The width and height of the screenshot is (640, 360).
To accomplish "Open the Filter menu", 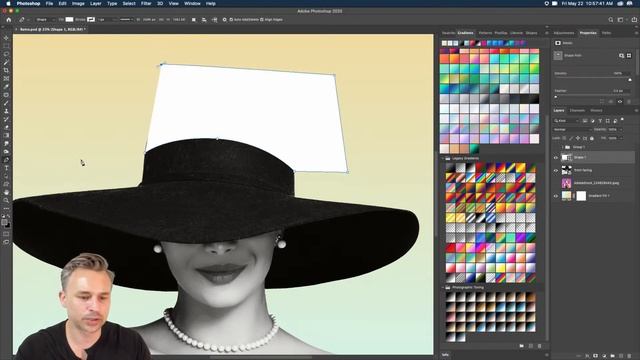I will (x=146, y=3).
